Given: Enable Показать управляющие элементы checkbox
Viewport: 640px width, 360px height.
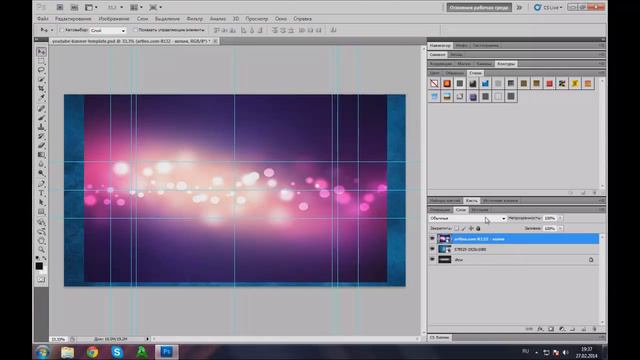Looking at the screenshot, I should tap(135, 30).
